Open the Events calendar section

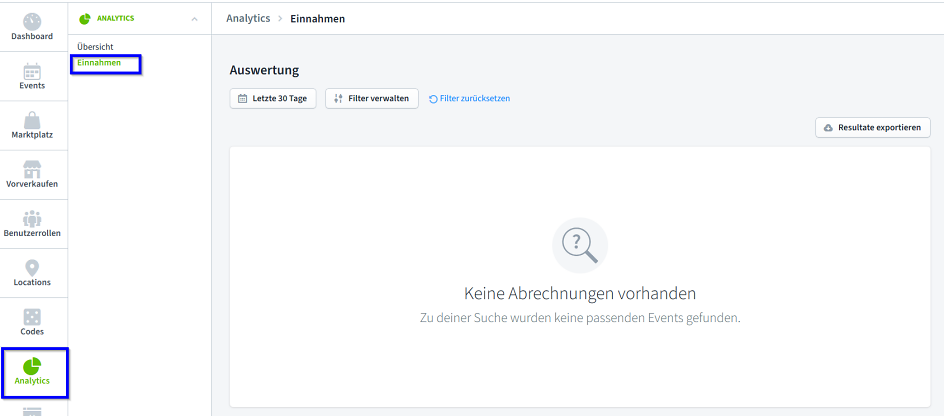[32, 76]
